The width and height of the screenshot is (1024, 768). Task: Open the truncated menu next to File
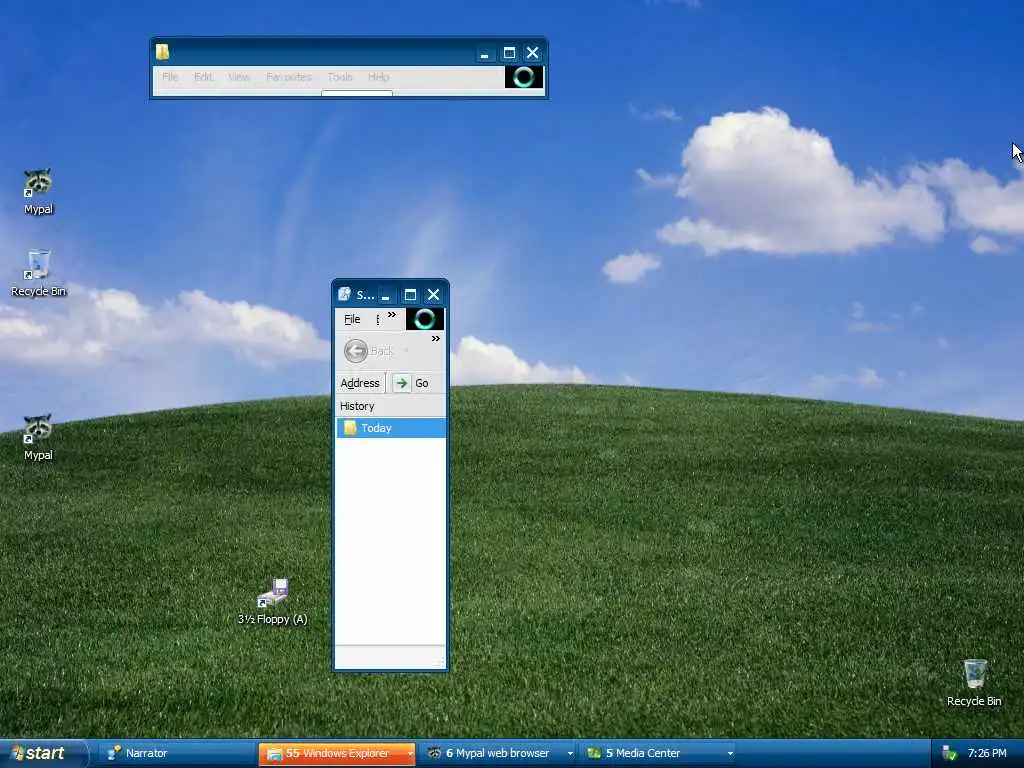377,319
